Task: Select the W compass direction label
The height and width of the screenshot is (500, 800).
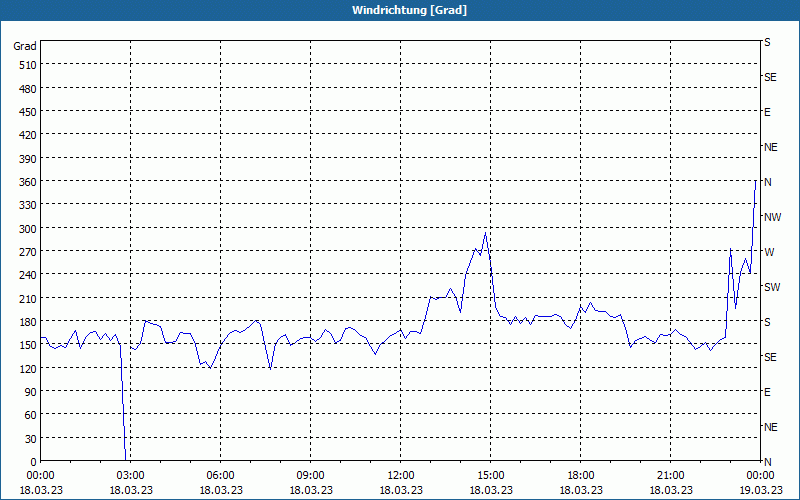Action: pos(769,252)
